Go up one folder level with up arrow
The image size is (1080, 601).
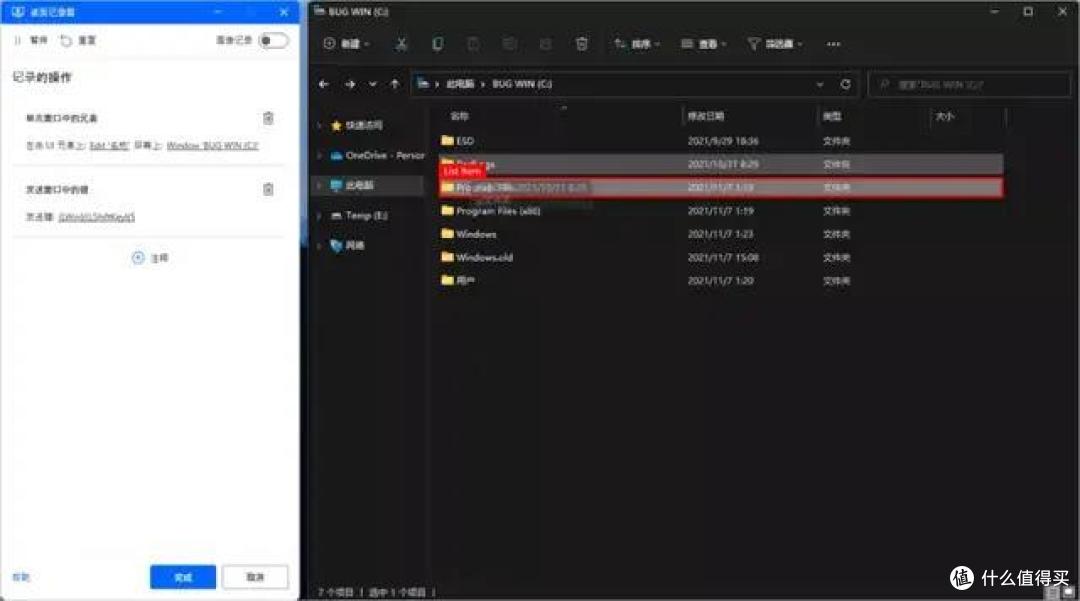pos(395,84)
